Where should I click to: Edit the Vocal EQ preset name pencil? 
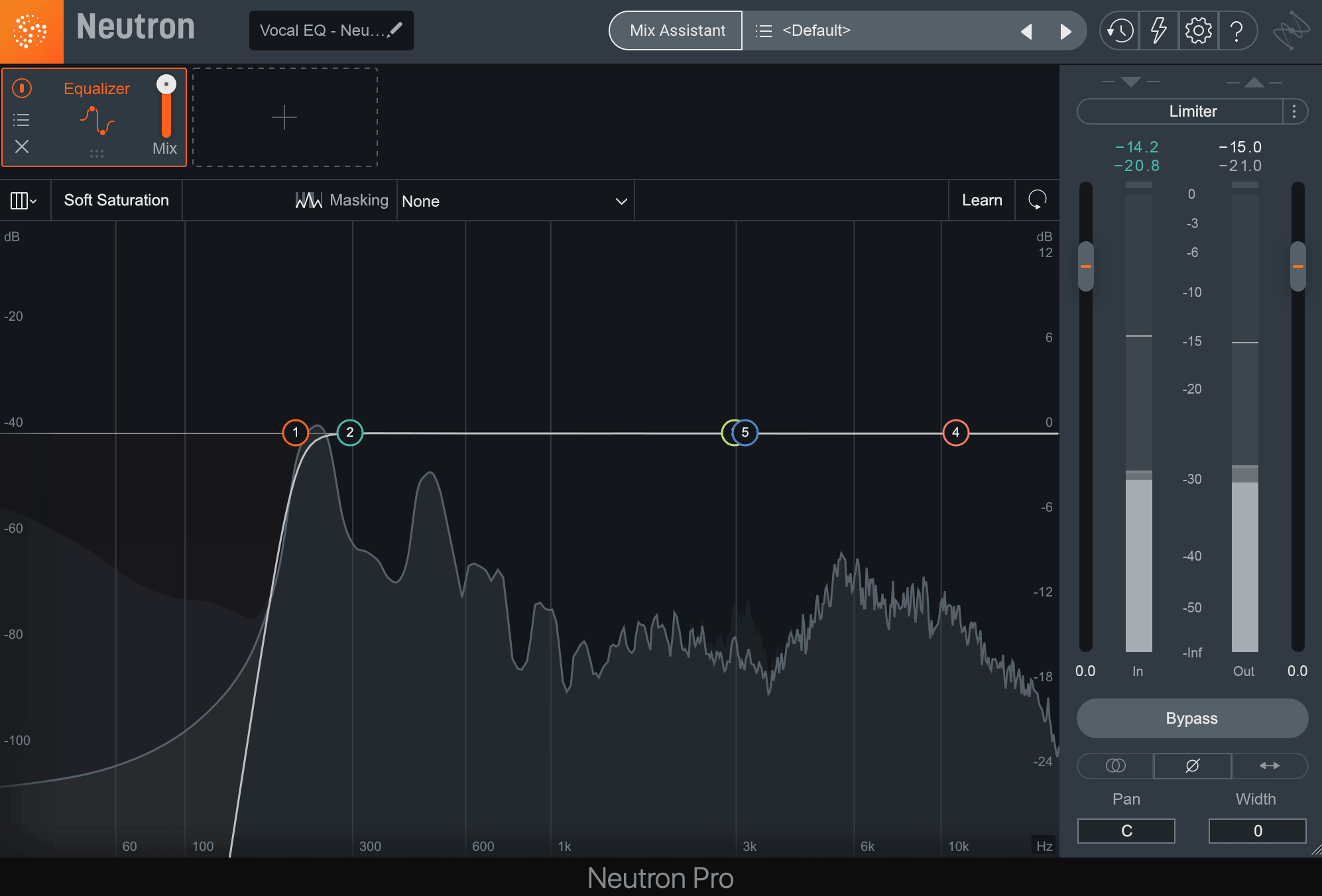coord(396,28)
